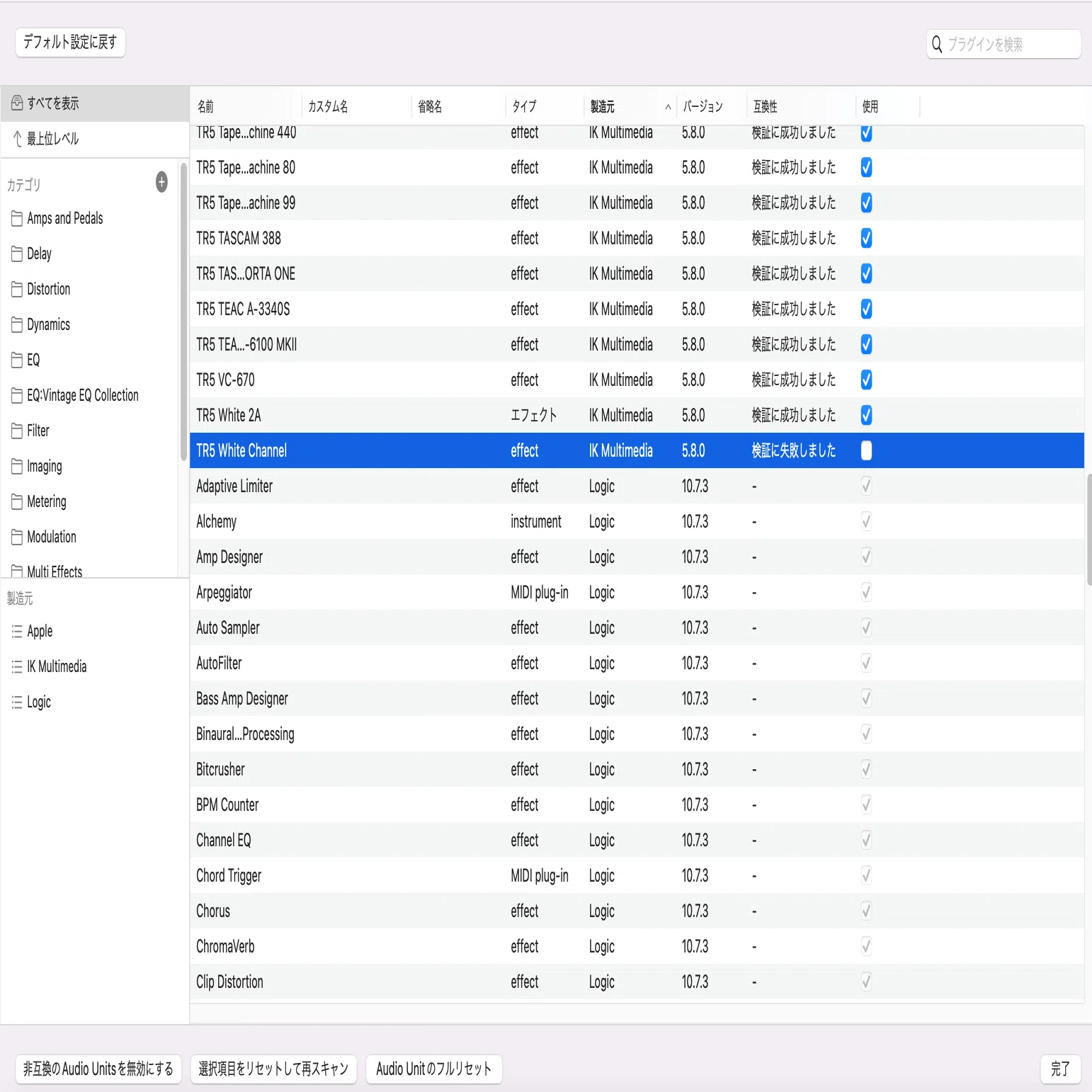This screenshot has height=1092, width=1092.
Task: Uncheck the TR5 White 2A use checkbox
Action: point(866,415)
